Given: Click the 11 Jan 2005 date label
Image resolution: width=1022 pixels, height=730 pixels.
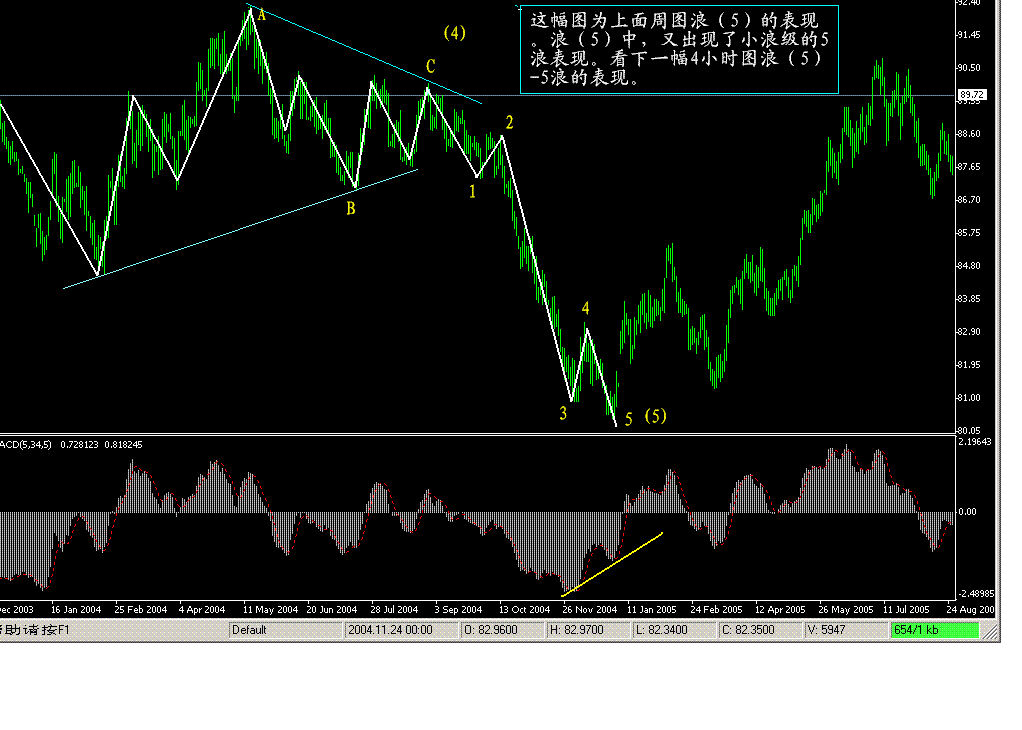Looking at the screenshot, I should 652,610.
